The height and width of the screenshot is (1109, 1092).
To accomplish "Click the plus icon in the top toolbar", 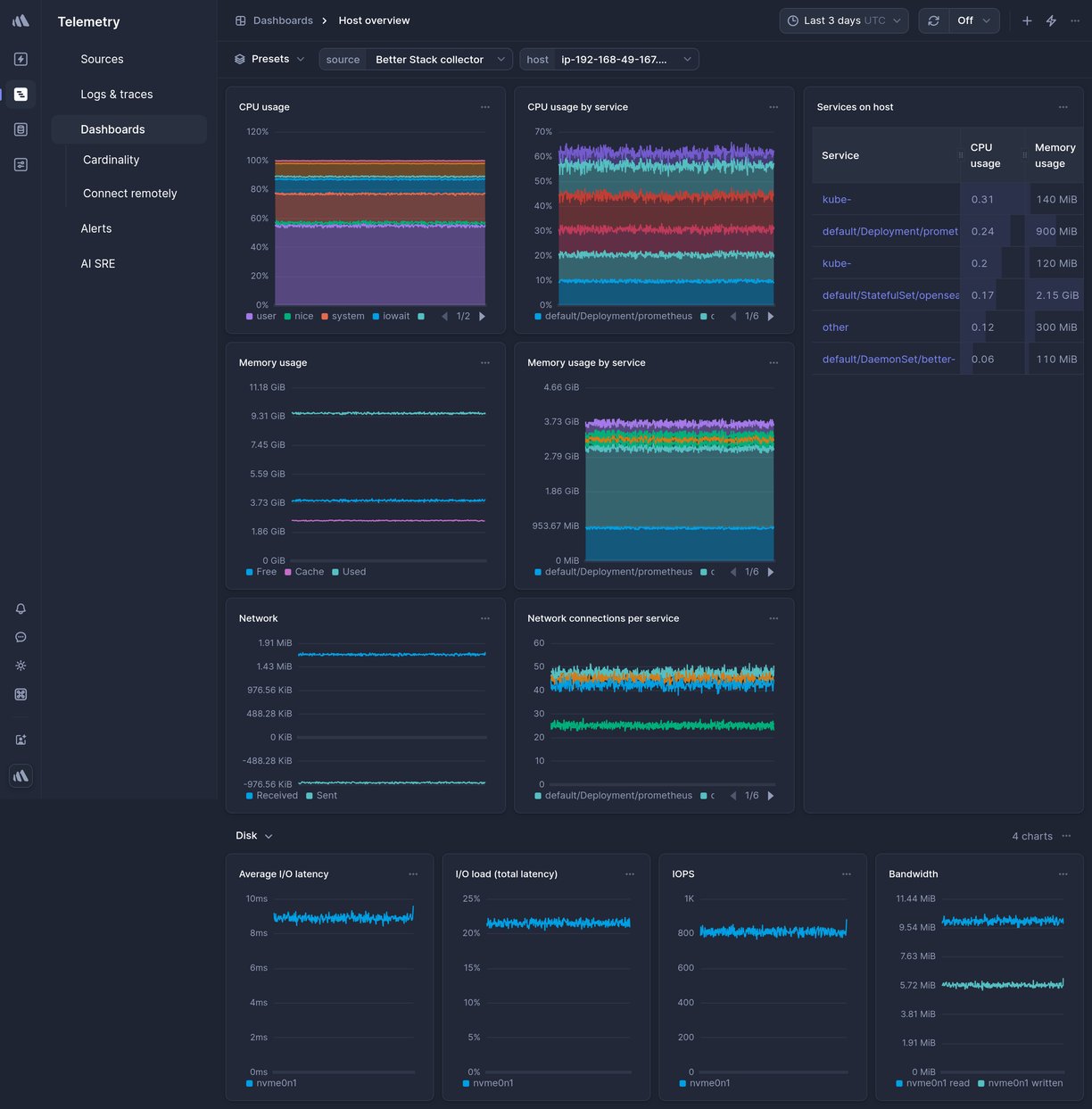I will pos(1026,20).
